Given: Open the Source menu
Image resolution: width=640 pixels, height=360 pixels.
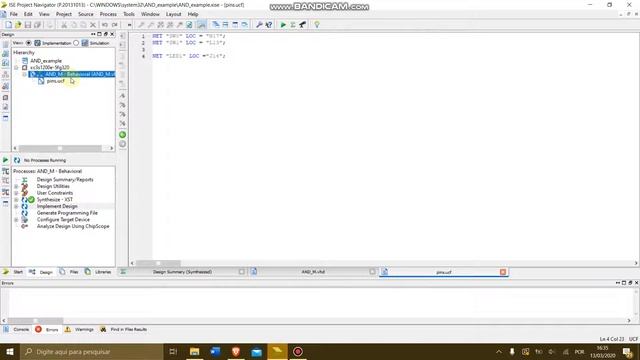Looking at the screenshot, I should pos(86,14).
